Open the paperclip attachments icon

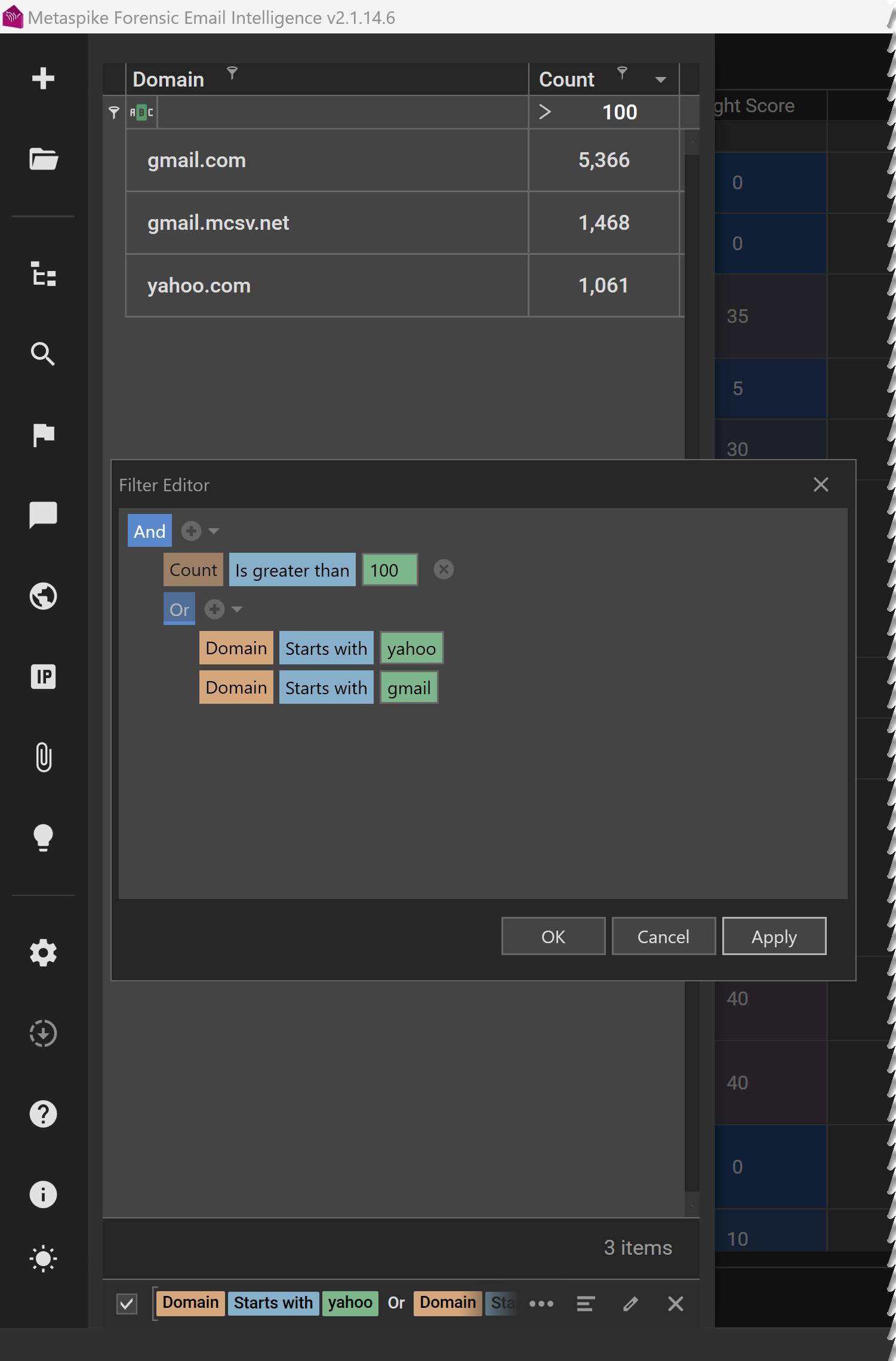pos(43,757)
